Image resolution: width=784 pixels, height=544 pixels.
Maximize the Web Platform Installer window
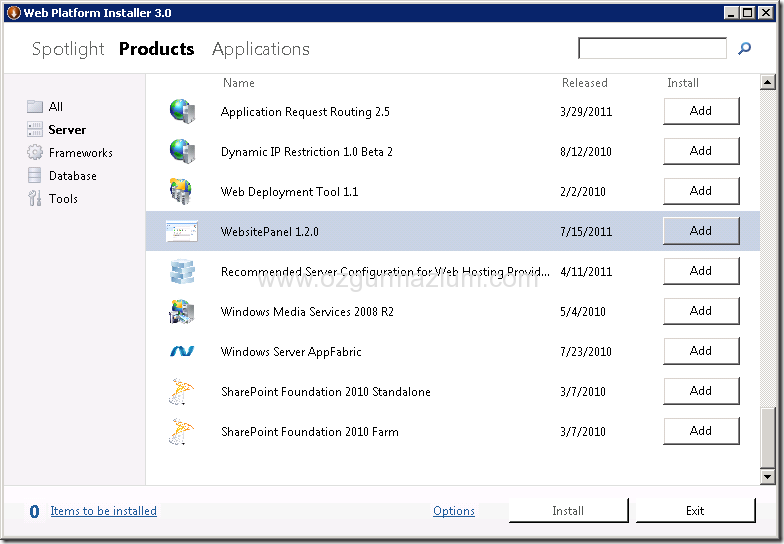(748, 12)
